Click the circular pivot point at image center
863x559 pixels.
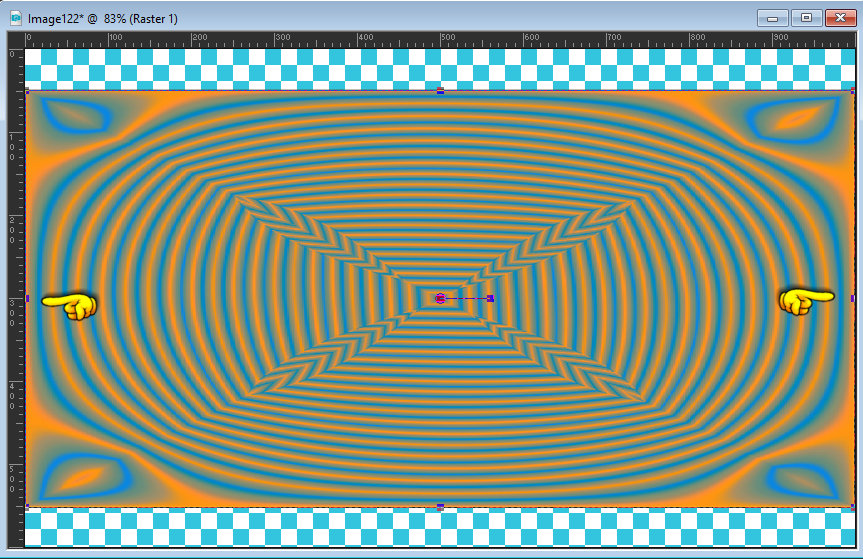click(x=440, y=298)
